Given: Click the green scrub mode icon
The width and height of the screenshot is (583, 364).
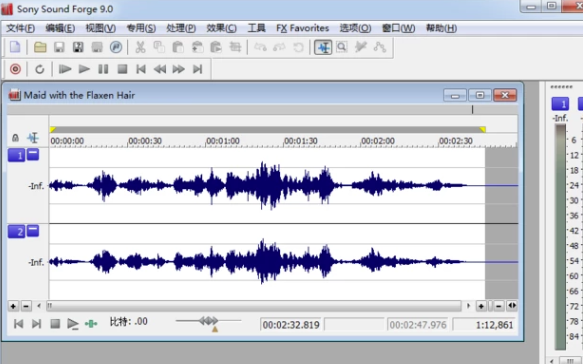Looking at the screenshot, I should [91, 324].
